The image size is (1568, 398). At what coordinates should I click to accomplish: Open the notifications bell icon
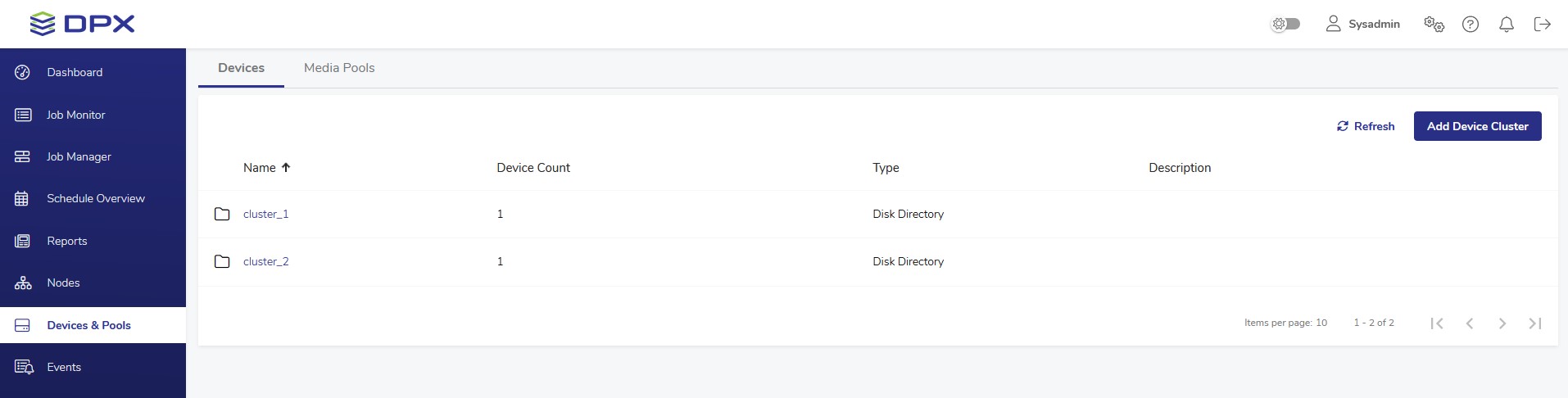point(1506,24)
